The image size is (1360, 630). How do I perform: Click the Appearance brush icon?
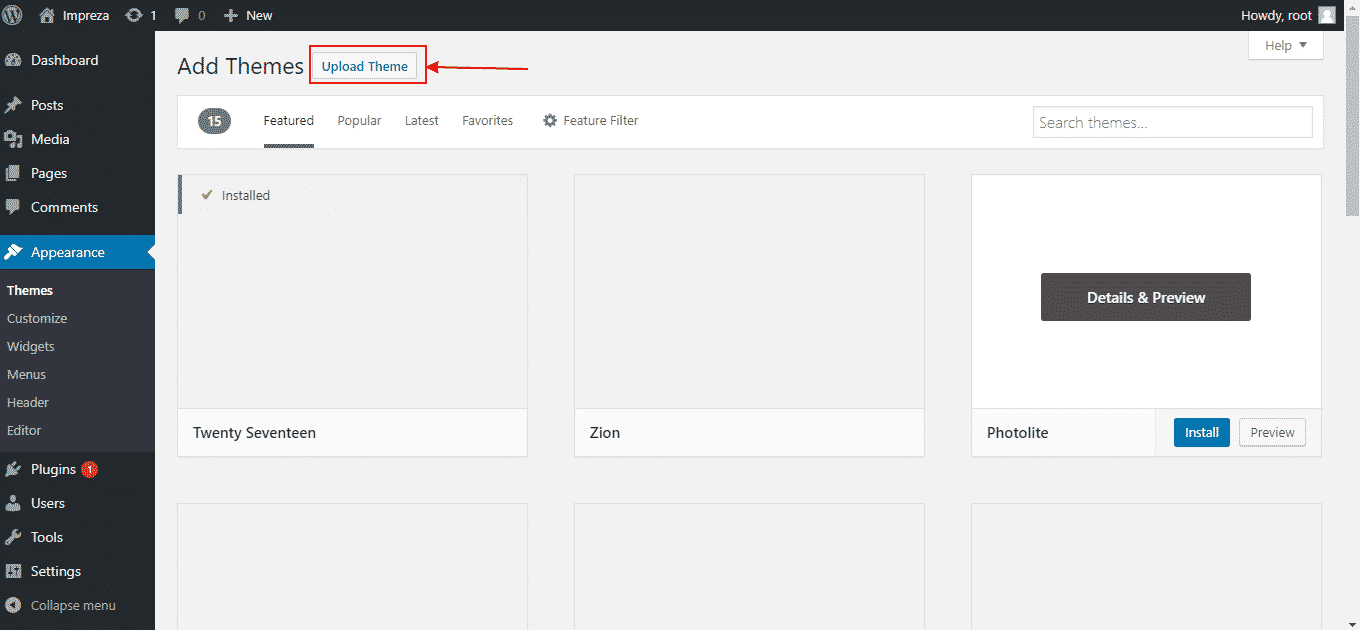13,252
